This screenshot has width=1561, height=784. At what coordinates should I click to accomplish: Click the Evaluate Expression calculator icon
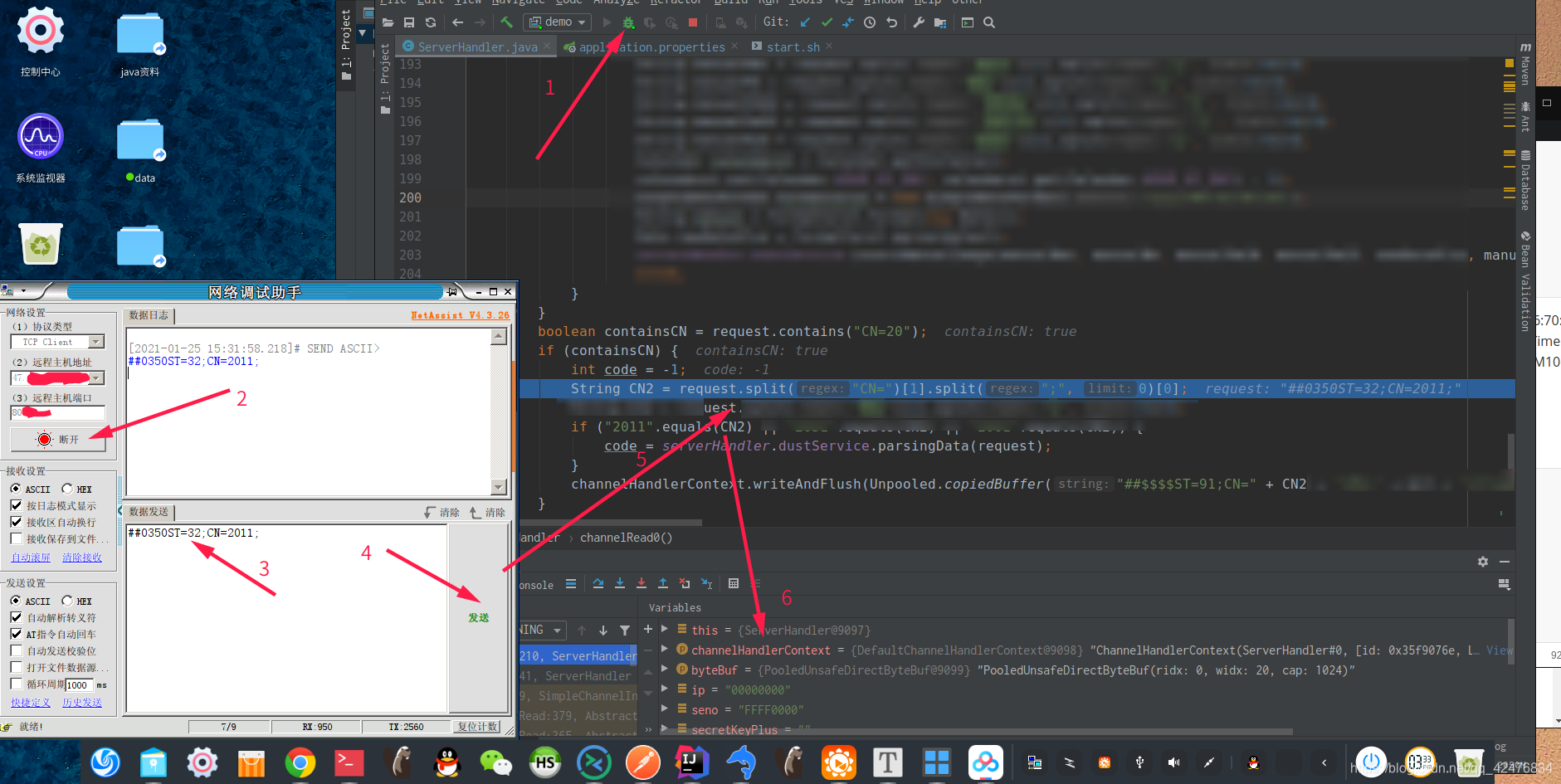tap(734, 584)
